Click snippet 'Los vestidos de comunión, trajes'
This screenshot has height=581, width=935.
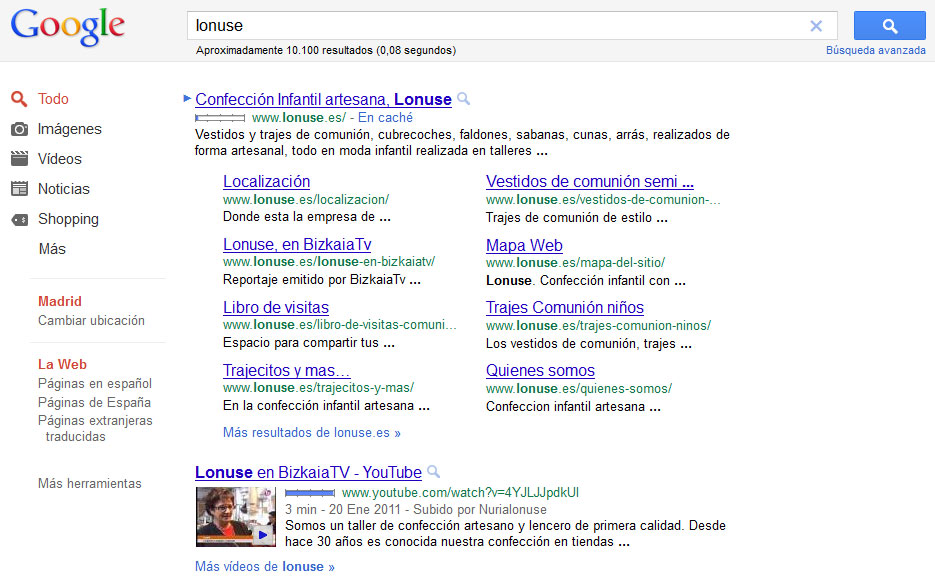tap(589, 344)
